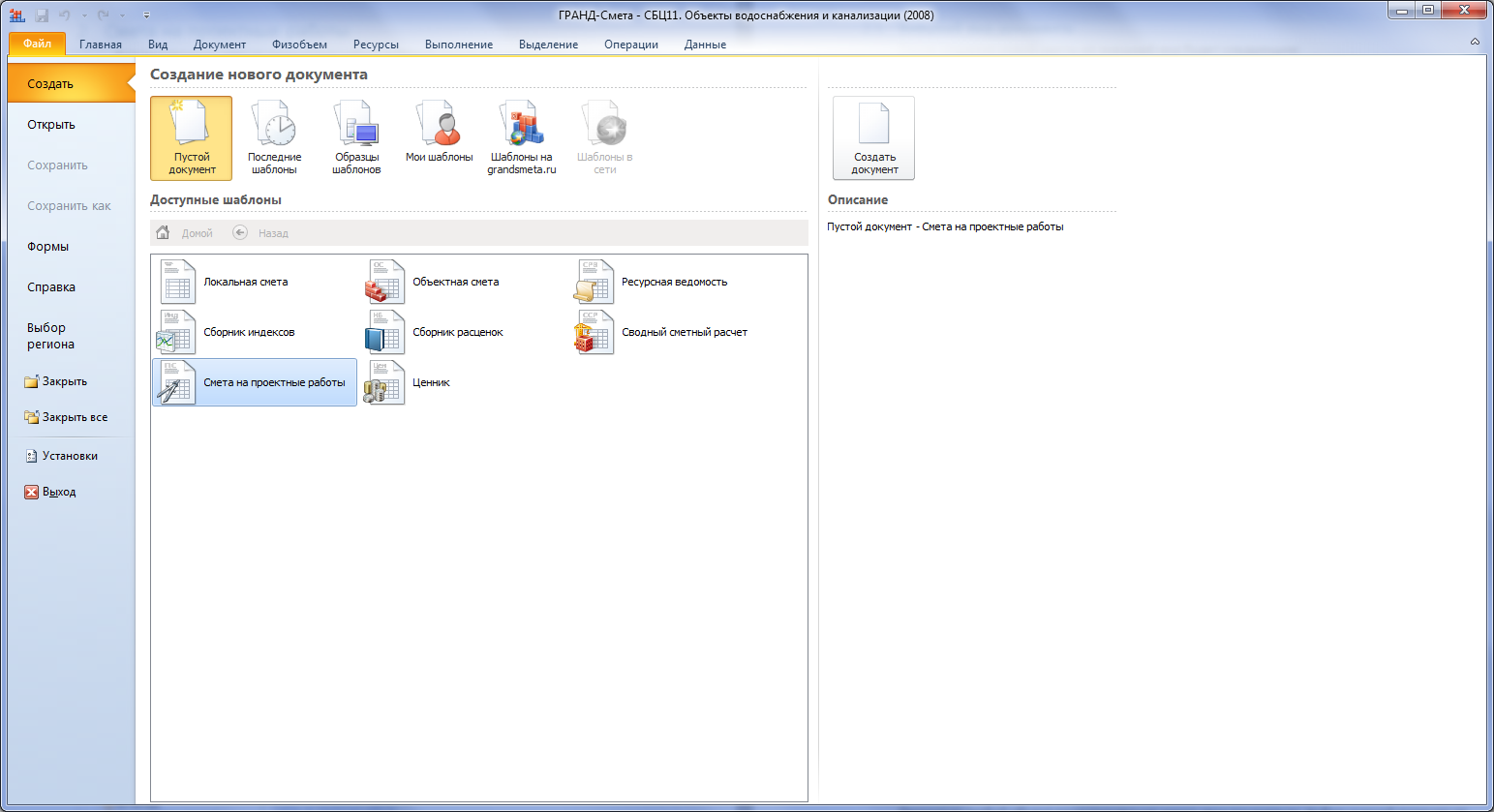
Task: Open the Файл tab
Action: (x=37, y=44)
